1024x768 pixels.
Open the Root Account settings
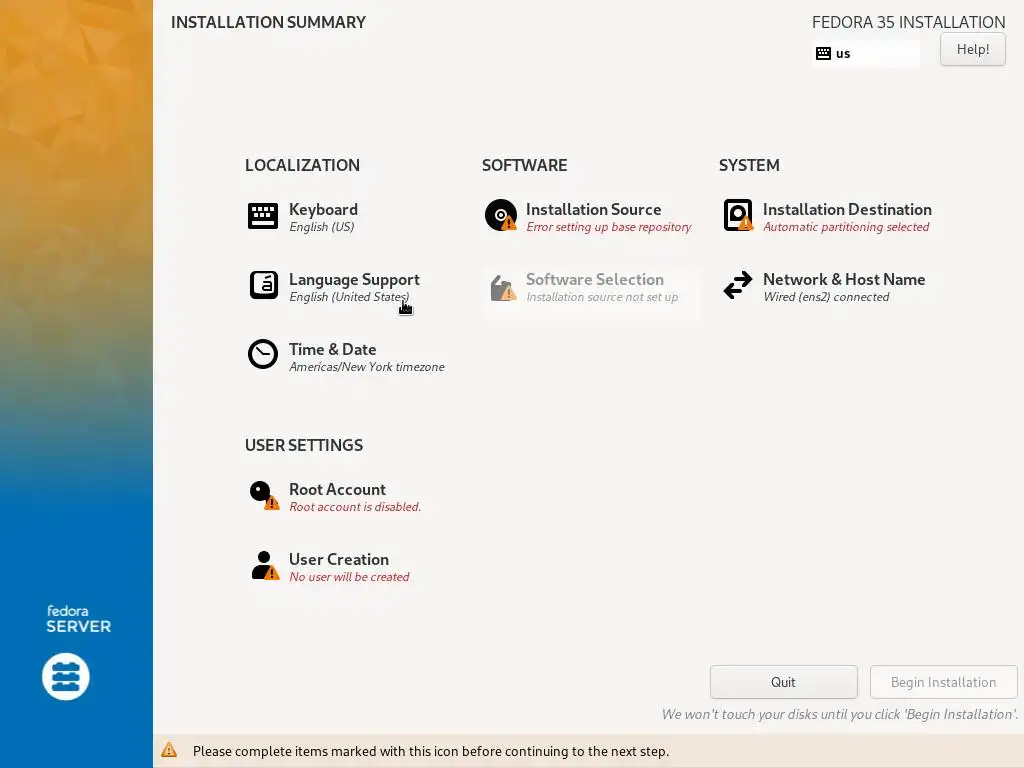(337, 490)
